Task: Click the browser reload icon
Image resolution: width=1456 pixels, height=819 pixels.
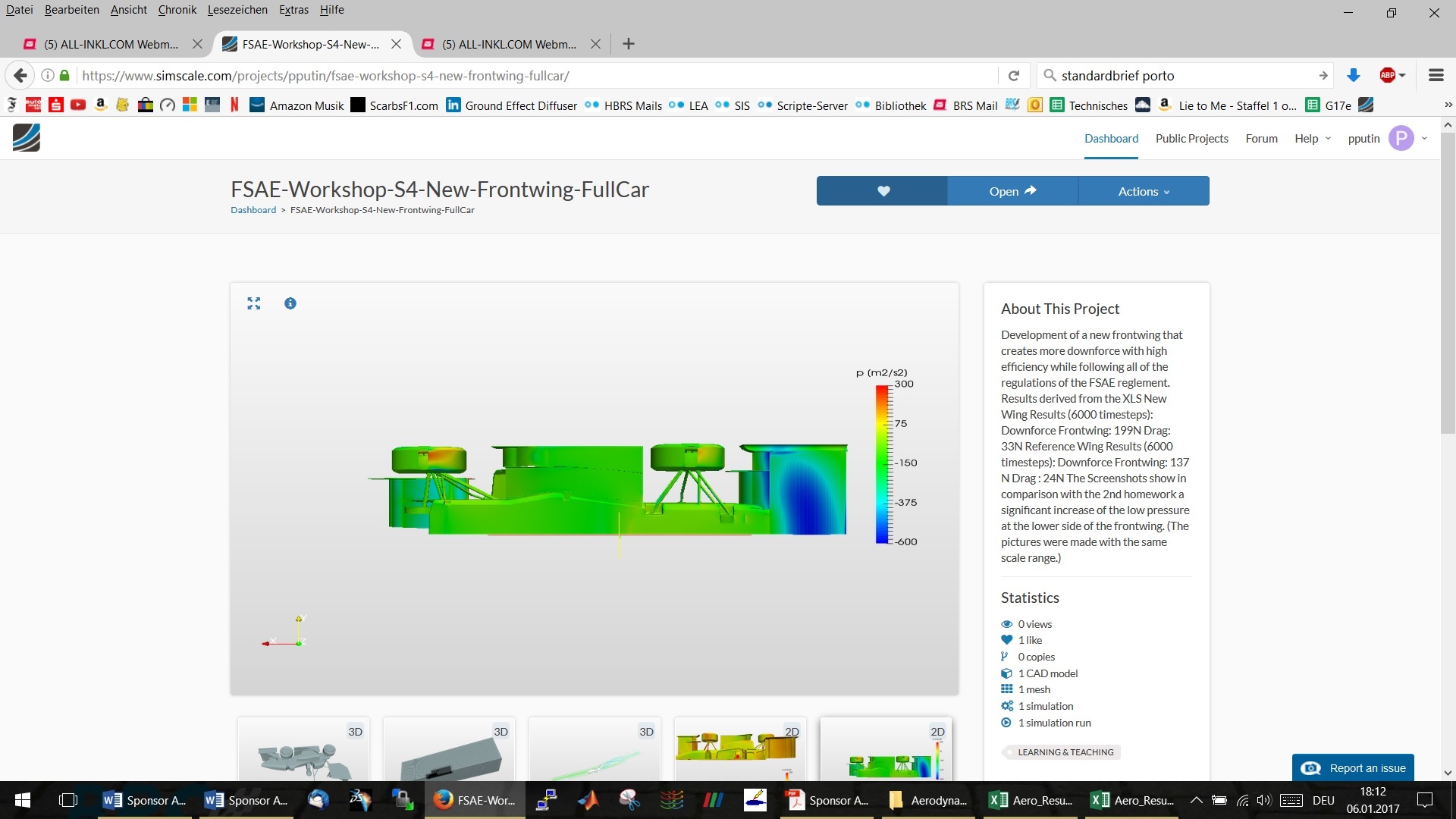Action: [1014, 76]
